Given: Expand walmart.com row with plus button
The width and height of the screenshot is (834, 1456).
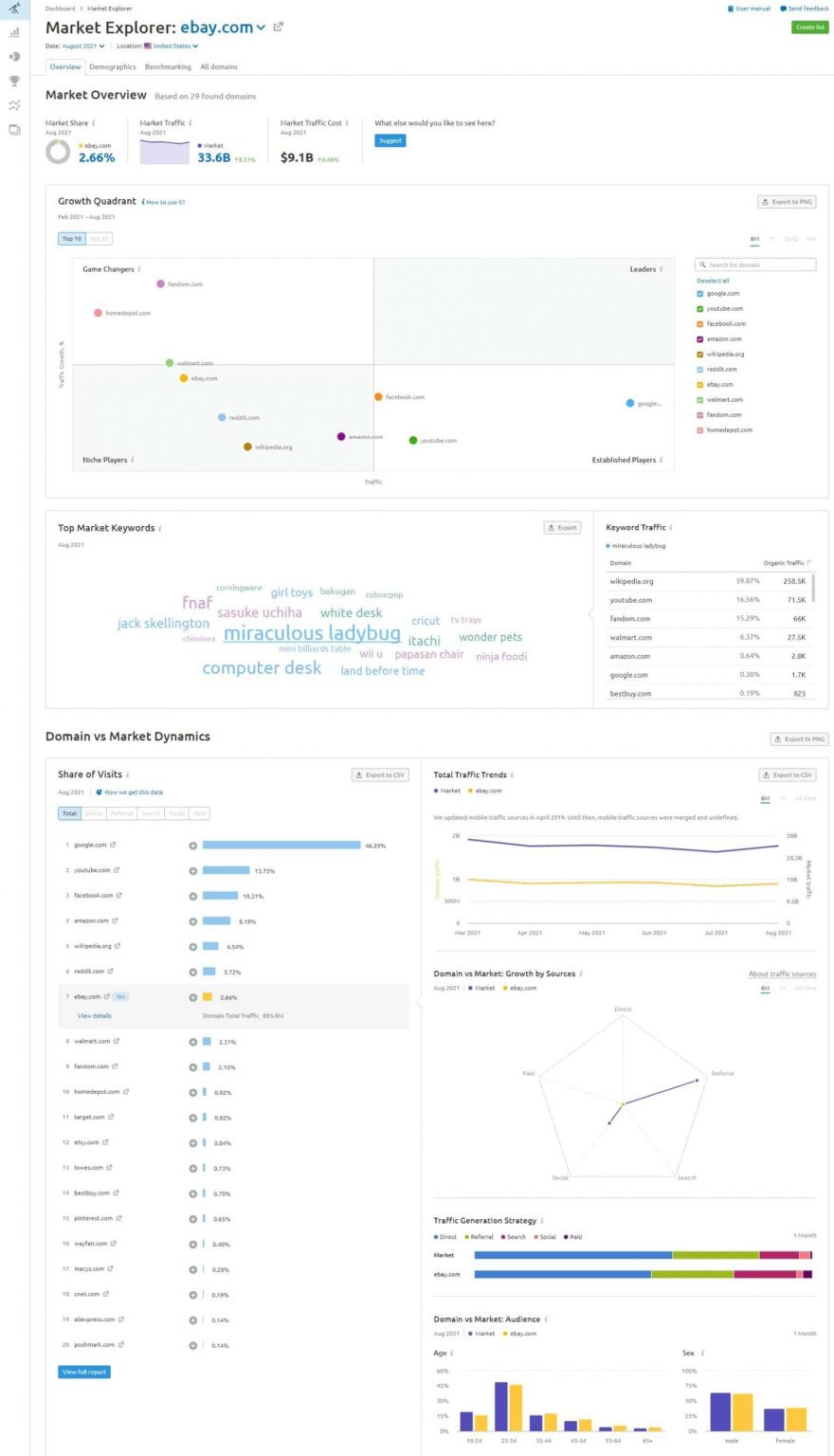Looking at the screenshot, I should click(x=193, y=1042).
